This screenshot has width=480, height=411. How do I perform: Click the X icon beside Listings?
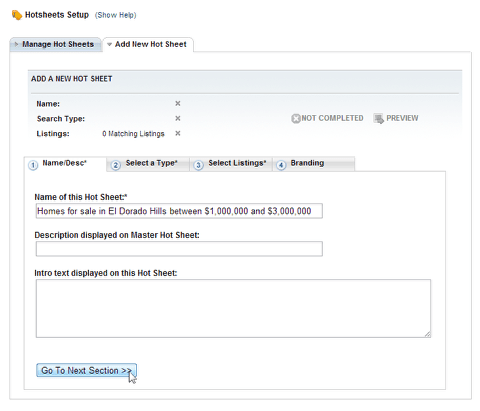[178, 133]
